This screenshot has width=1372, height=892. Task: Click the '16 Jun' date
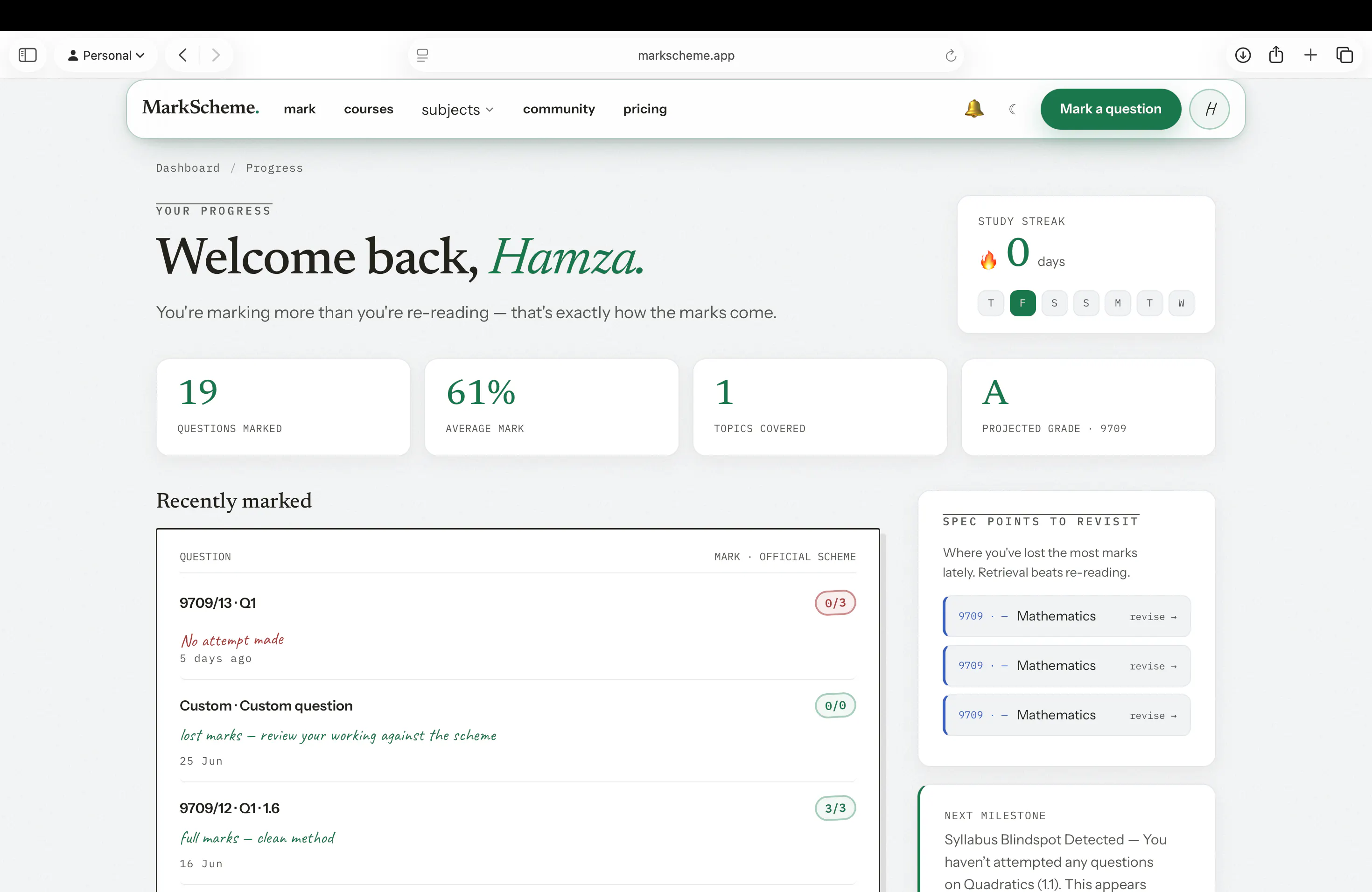201,863
